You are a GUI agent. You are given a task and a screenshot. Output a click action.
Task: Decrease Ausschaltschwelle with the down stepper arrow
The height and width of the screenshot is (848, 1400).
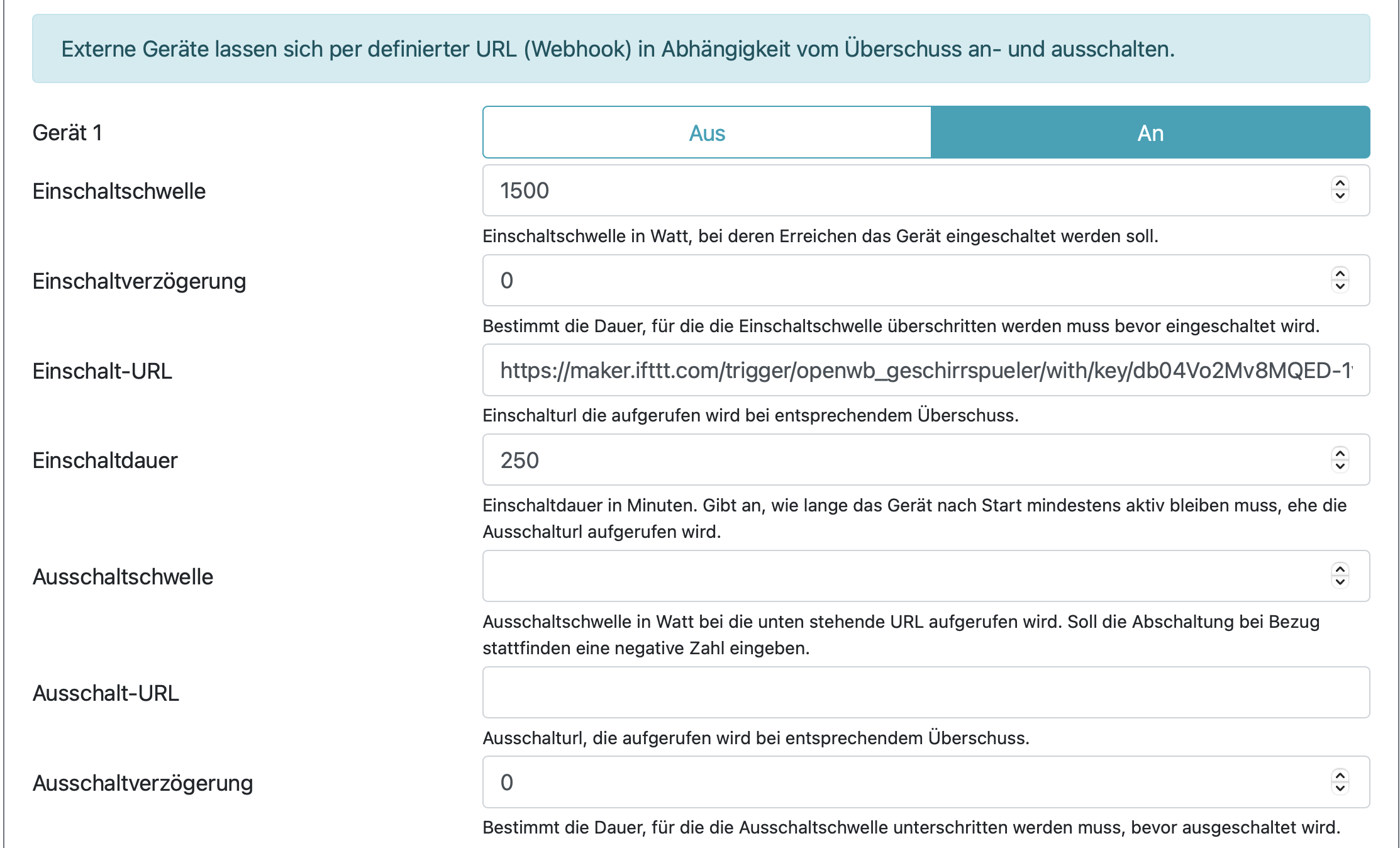[x=1340, y=582]
